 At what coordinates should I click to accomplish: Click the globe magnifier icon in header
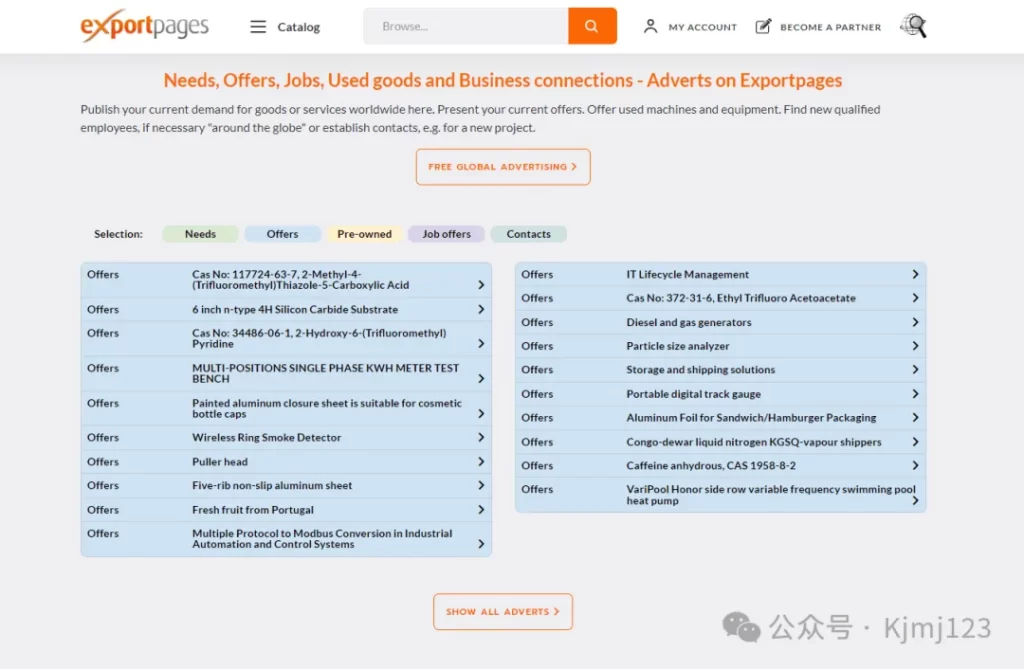(913, 26)
